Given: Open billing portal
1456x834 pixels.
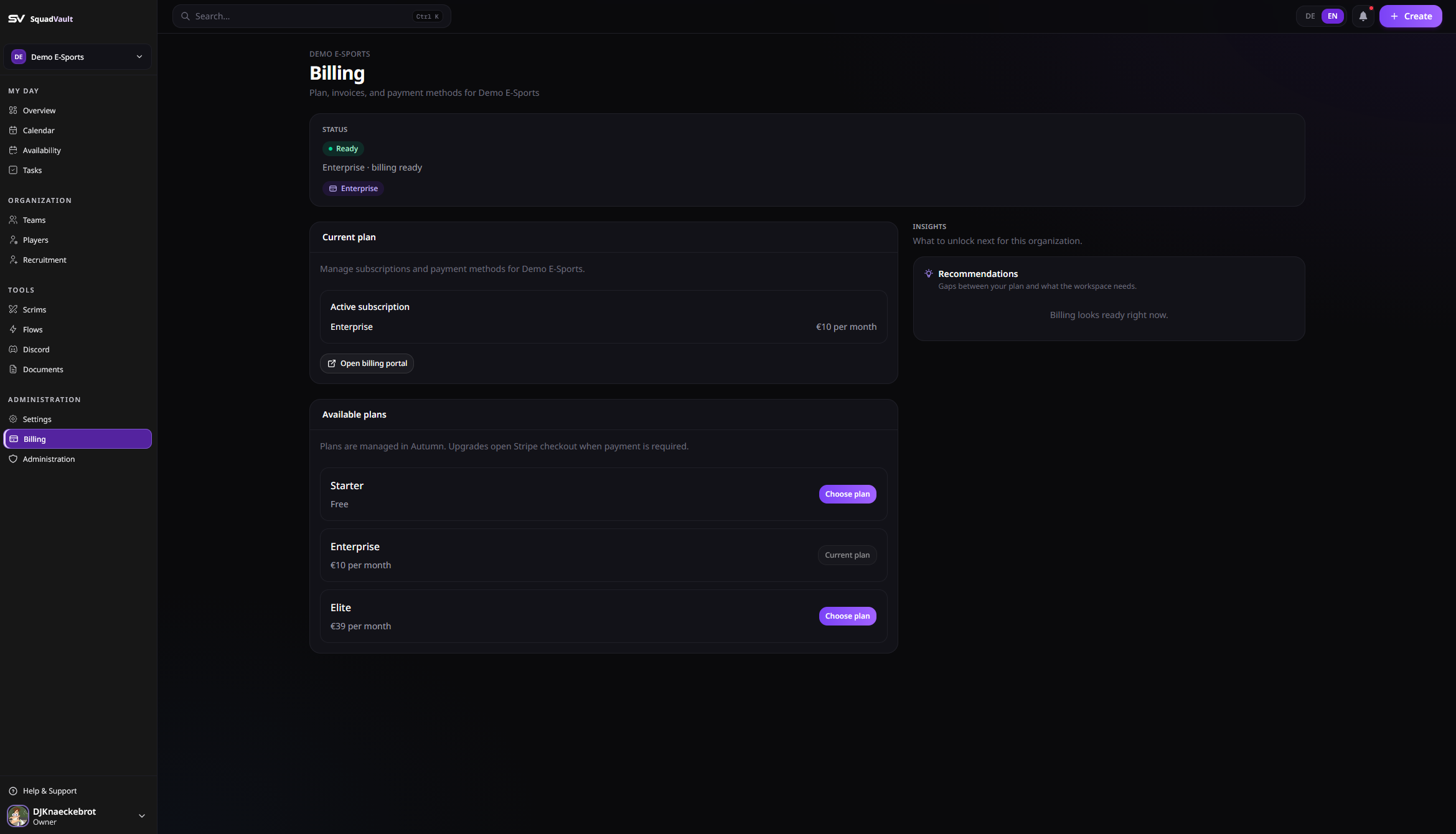Looking at the screenshot, I should tap(367, 363).
